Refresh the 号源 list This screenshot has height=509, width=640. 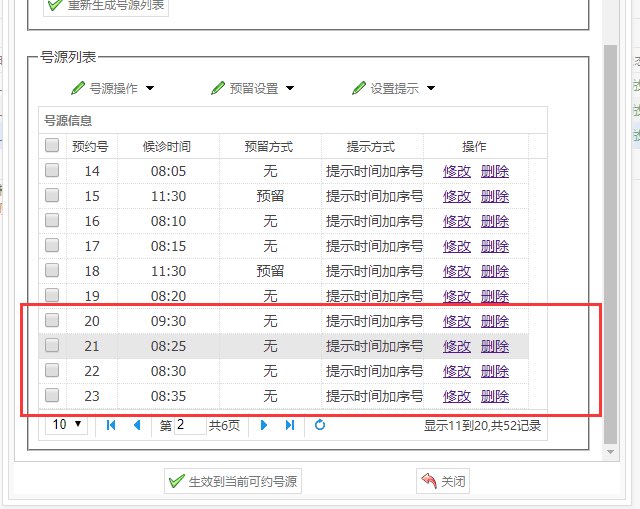coord(320,425)
